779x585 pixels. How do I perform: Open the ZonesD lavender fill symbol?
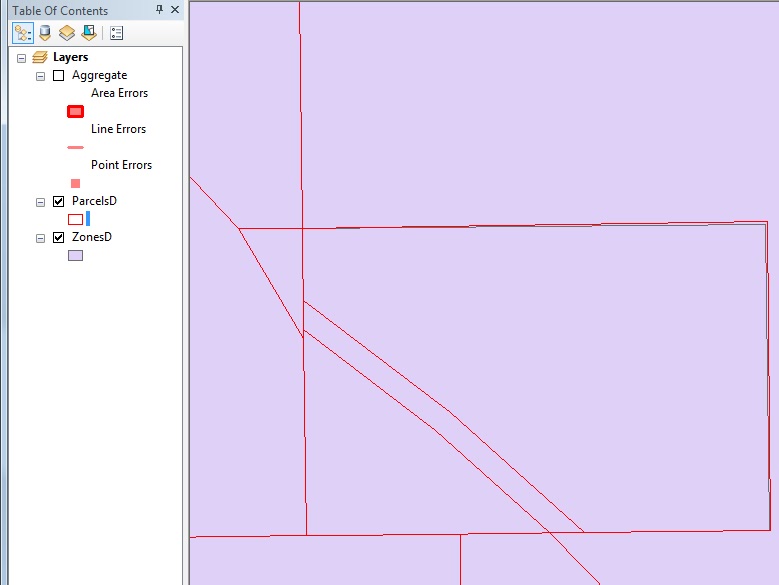pyautogui.click(x=76, y=256)
